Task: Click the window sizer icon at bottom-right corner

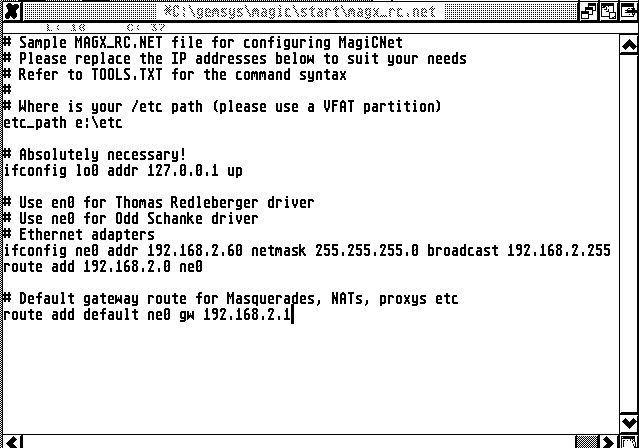Action: click(x=629, y=442)
